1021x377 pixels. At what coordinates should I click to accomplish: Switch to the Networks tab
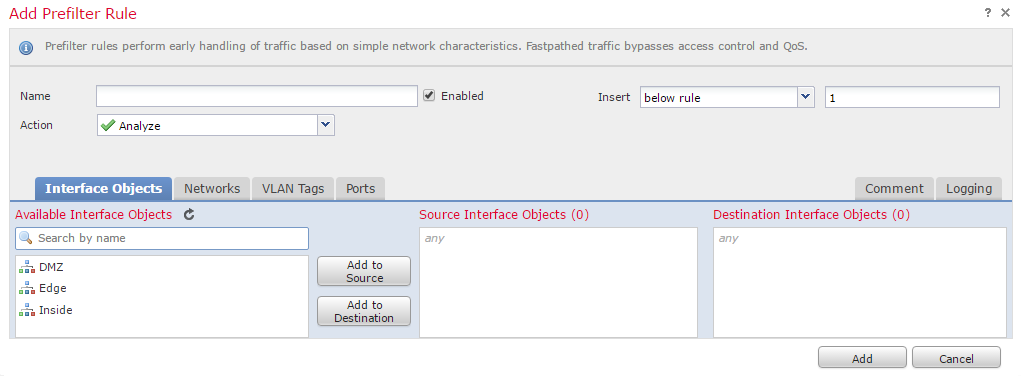point(212,189)
